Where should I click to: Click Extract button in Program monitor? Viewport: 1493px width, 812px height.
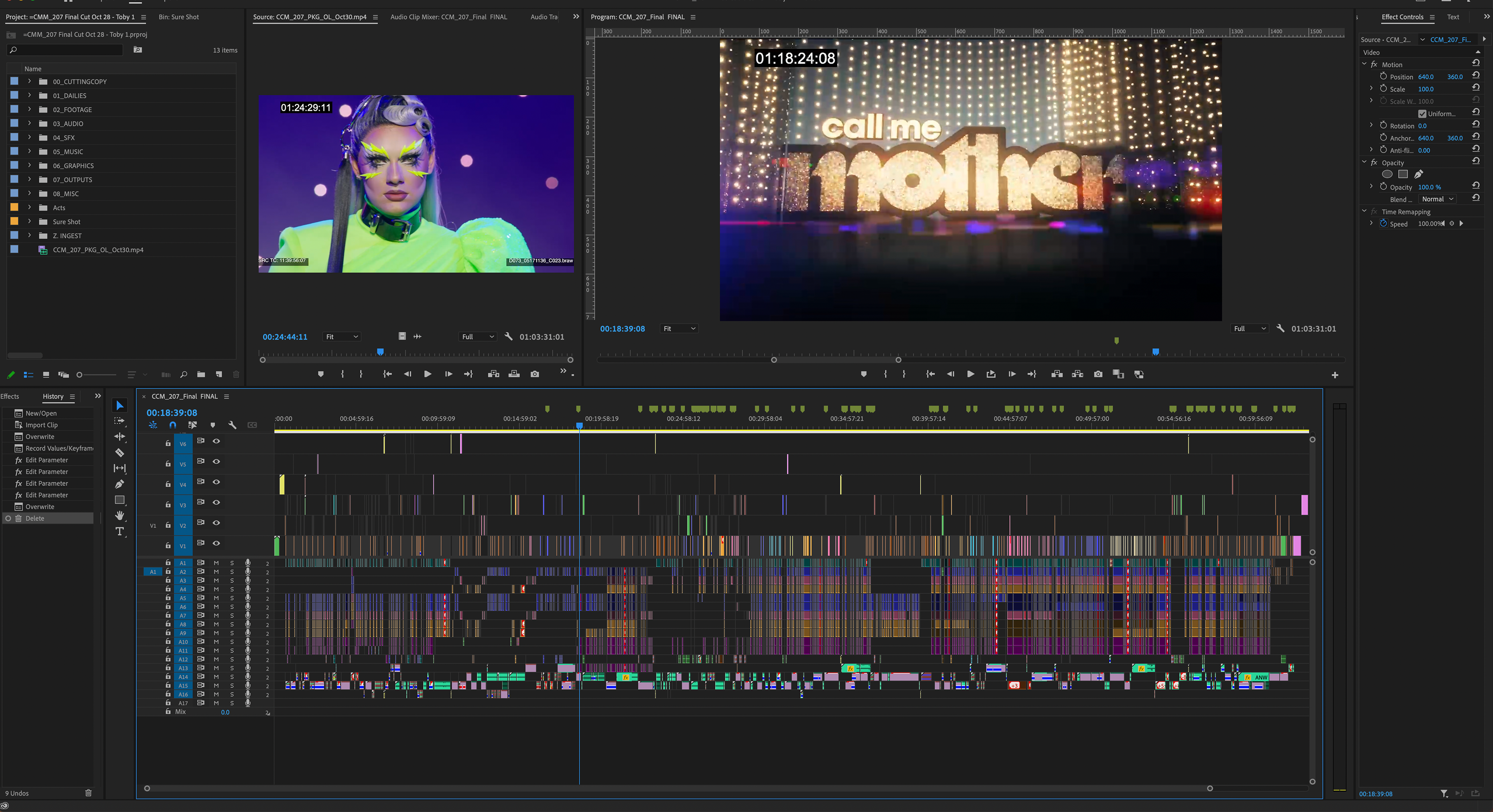tap(1077, 374)
